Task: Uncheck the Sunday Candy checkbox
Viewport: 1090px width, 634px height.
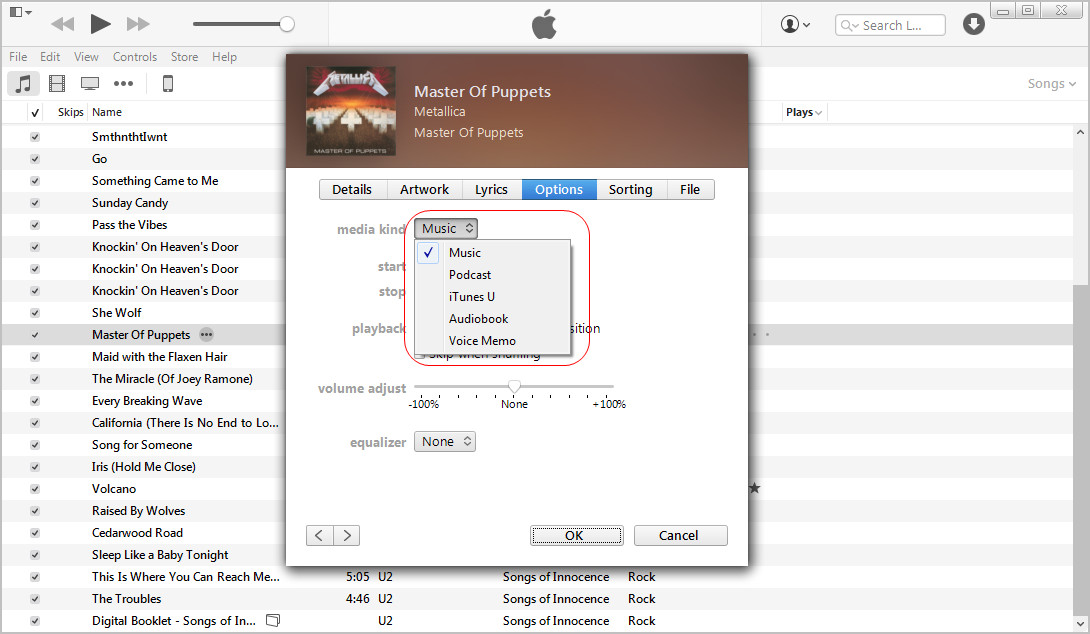Action: point(35,203)
